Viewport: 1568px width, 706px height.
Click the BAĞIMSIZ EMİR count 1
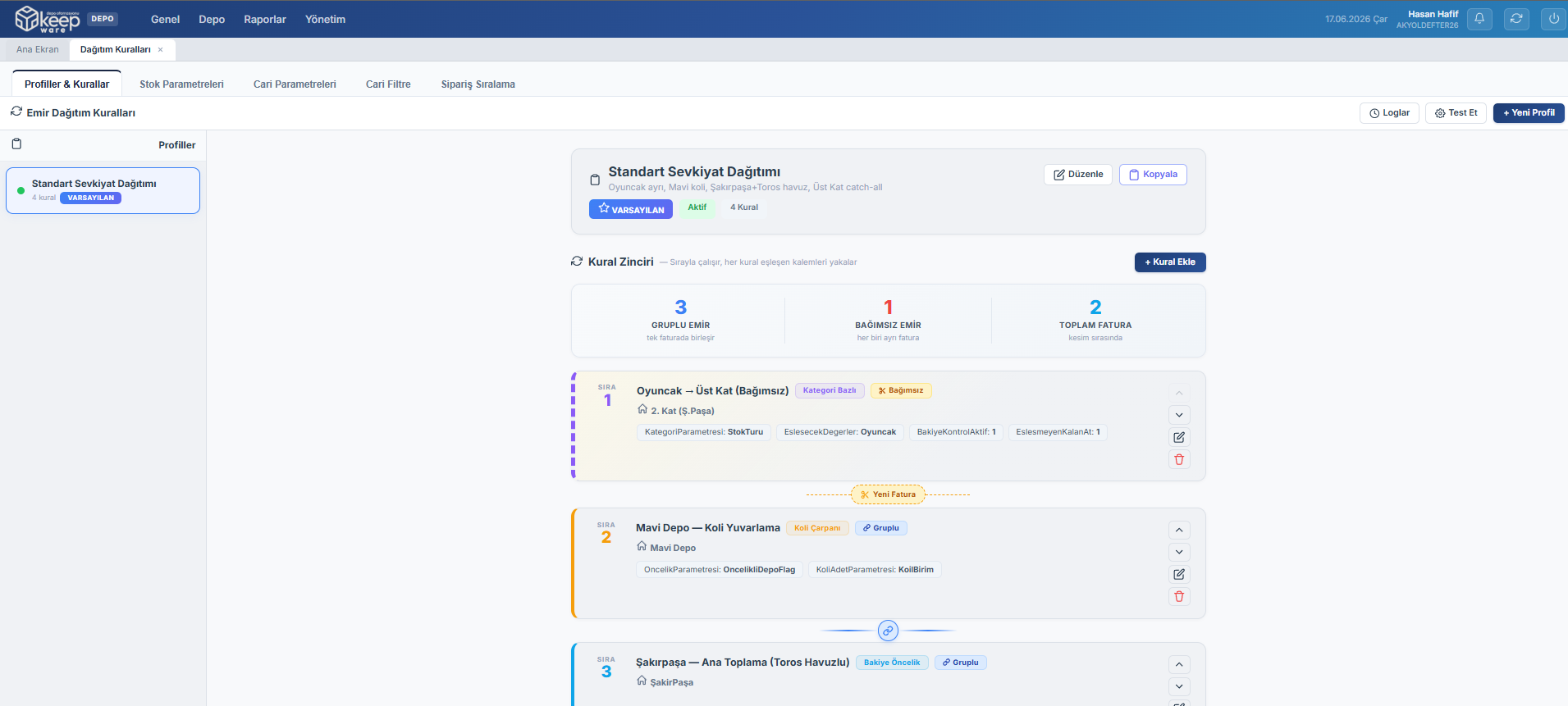888,307
